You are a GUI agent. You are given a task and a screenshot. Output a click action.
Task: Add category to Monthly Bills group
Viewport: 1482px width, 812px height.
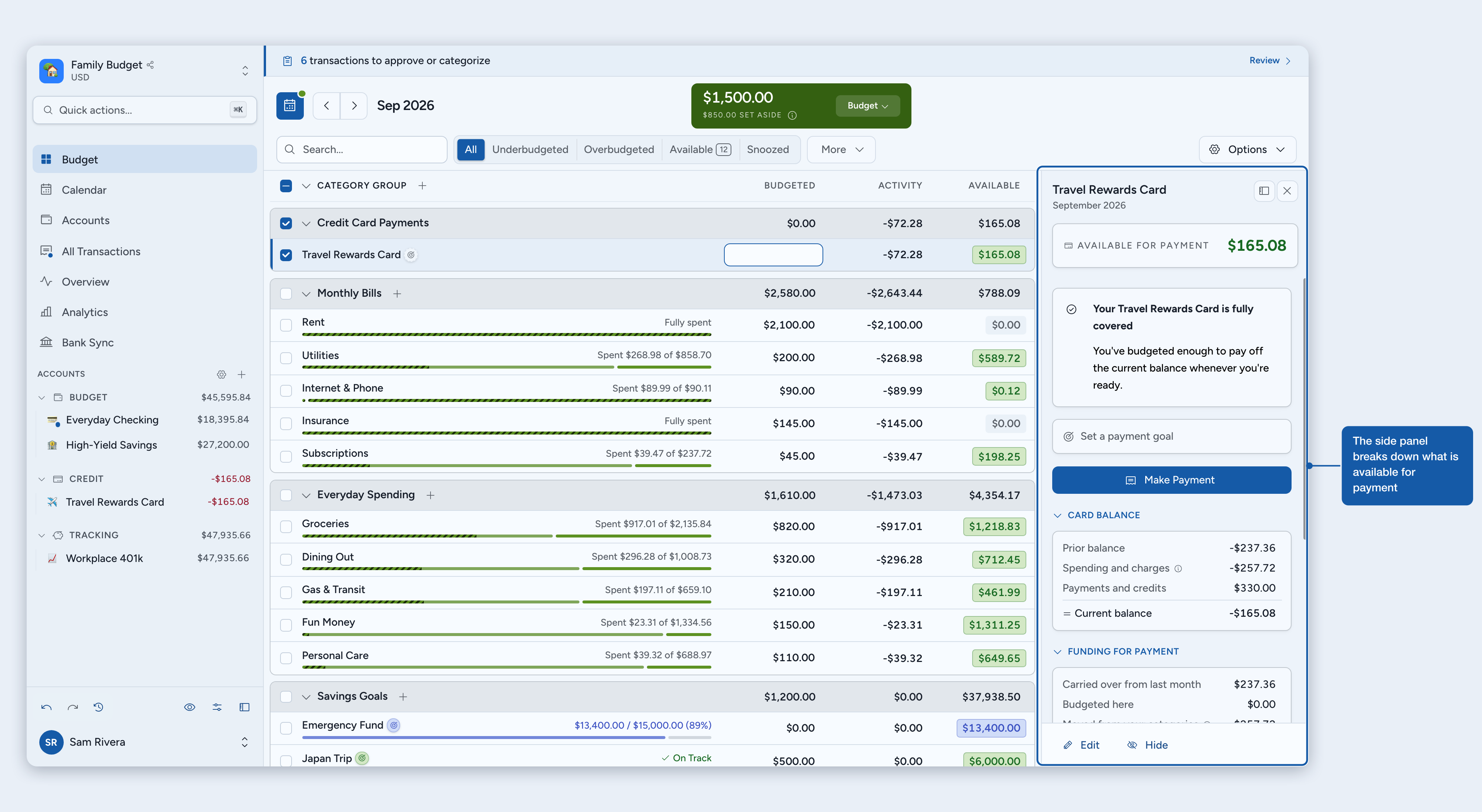tap(397, 293)
